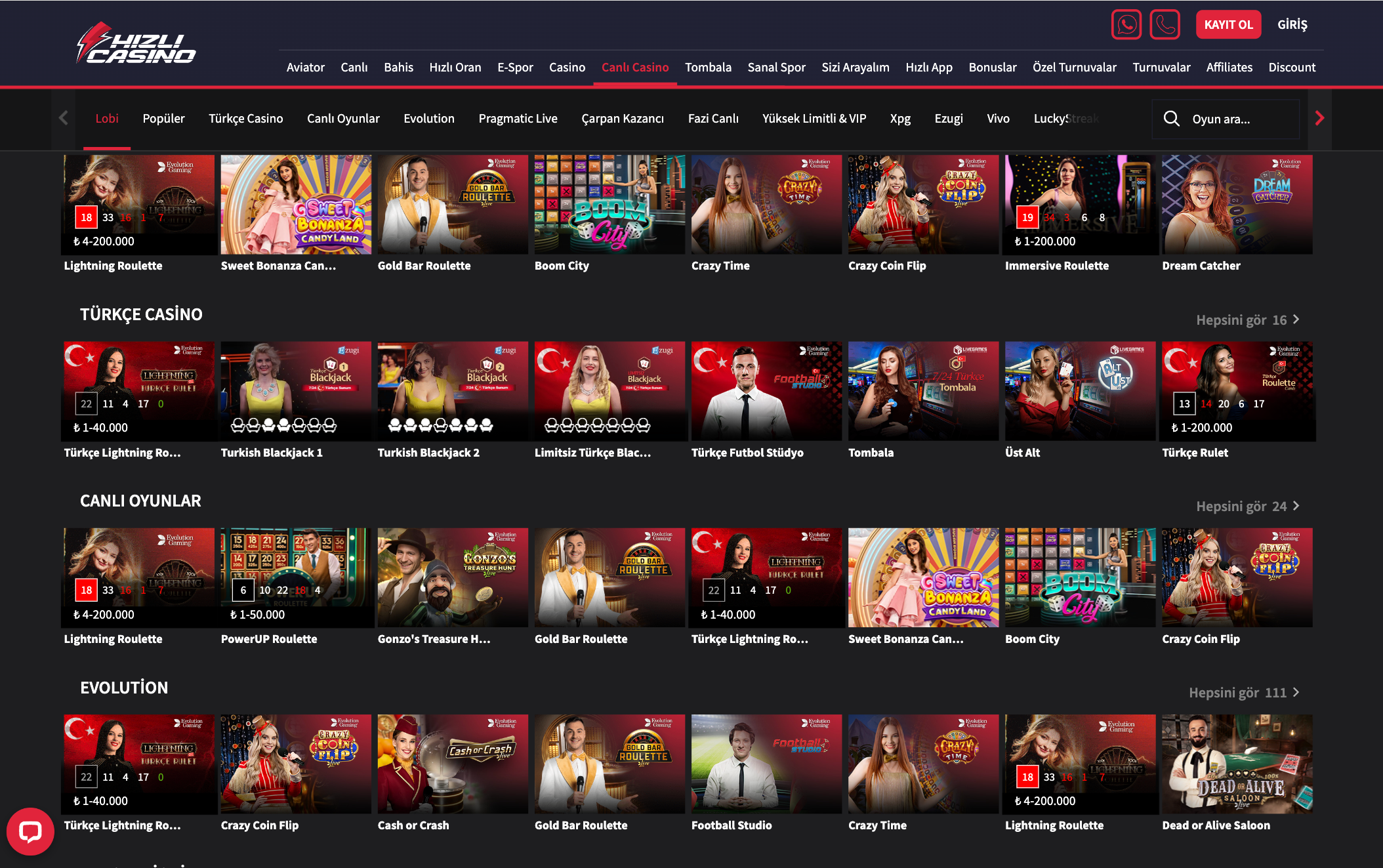Open Bahis menu item

point(398,68)
